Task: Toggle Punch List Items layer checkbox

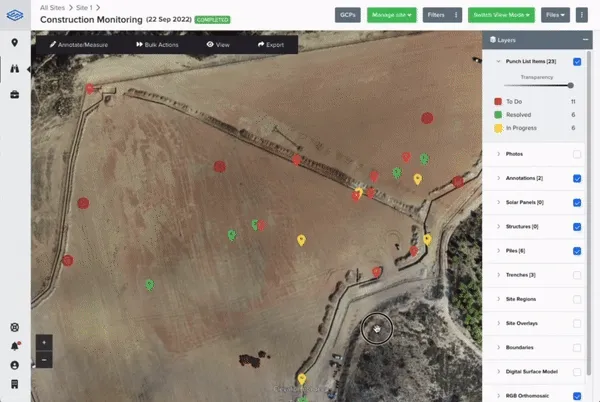Action: coord(577,62)
